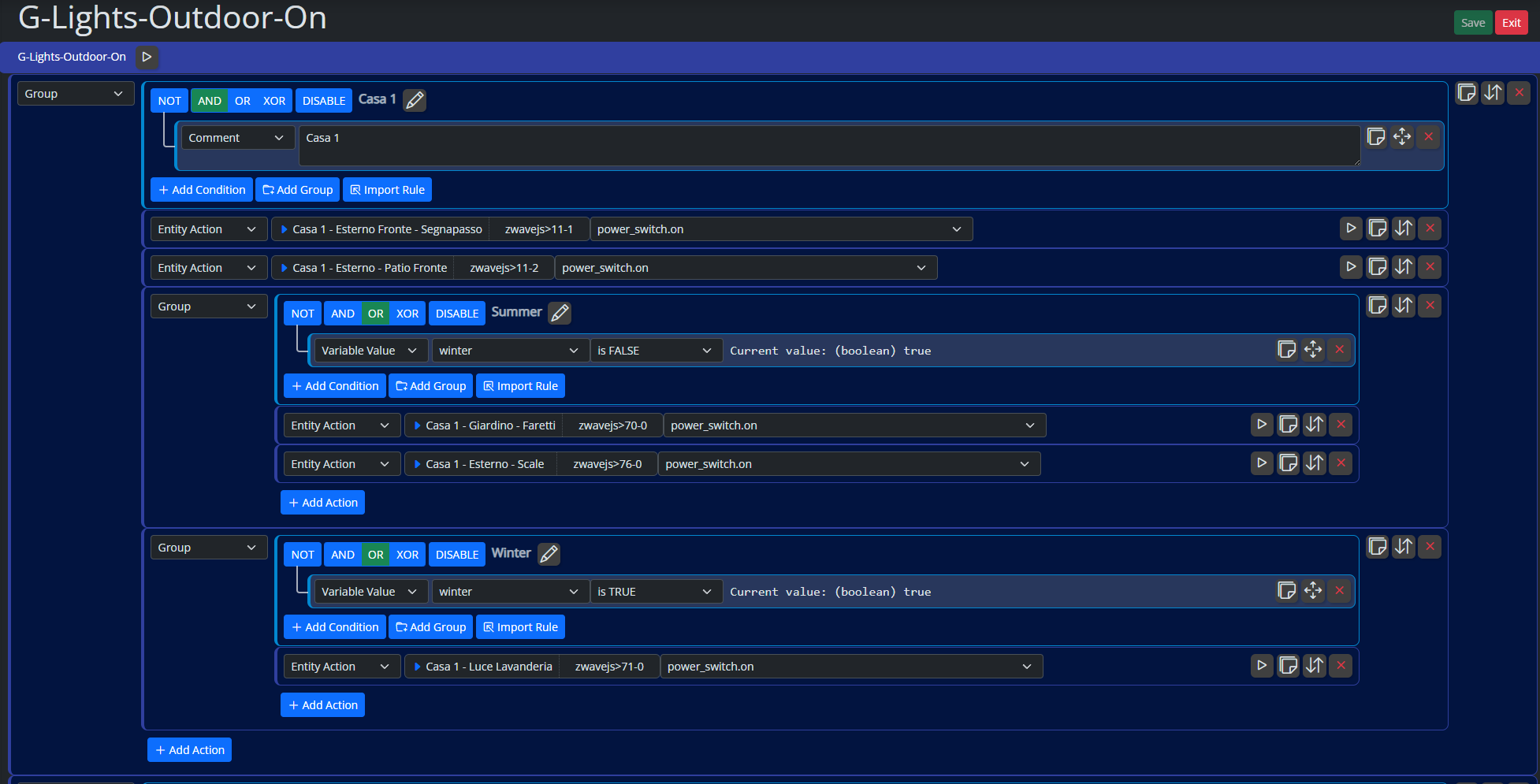Viewport: 1540px width, 784px height.
Task: Switch Summer group operator to AND
Action: tap(342, 314)
